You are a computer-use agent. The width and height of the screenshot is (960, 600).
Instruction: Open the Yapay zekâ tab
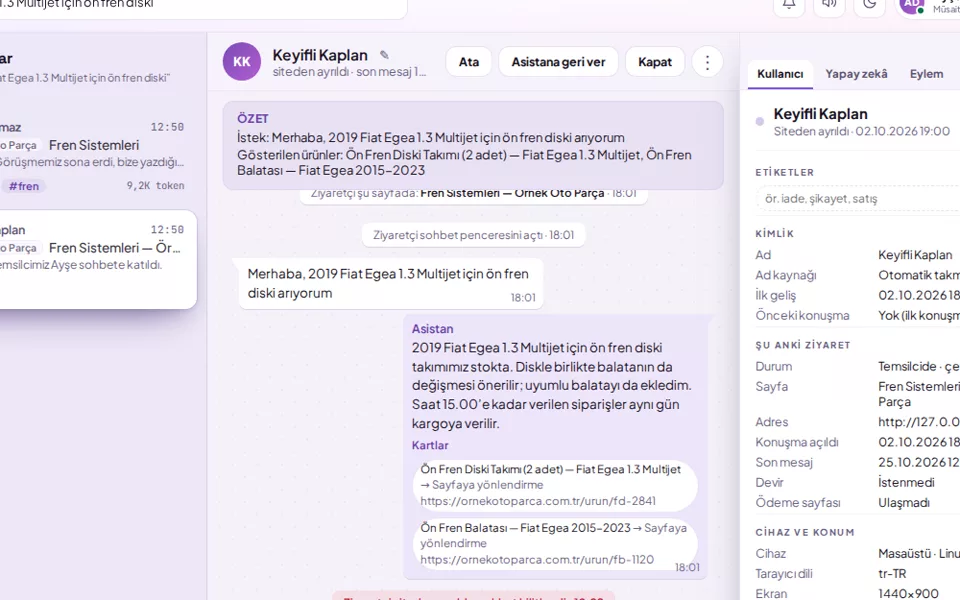[856, 74]
